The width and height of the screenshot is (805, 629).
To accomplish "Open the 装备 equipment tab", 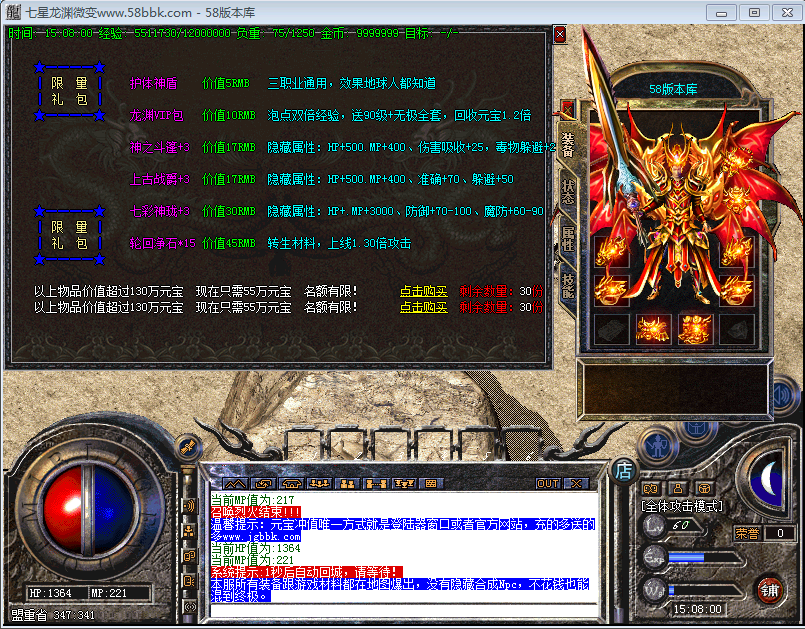I will click(567, 145).
